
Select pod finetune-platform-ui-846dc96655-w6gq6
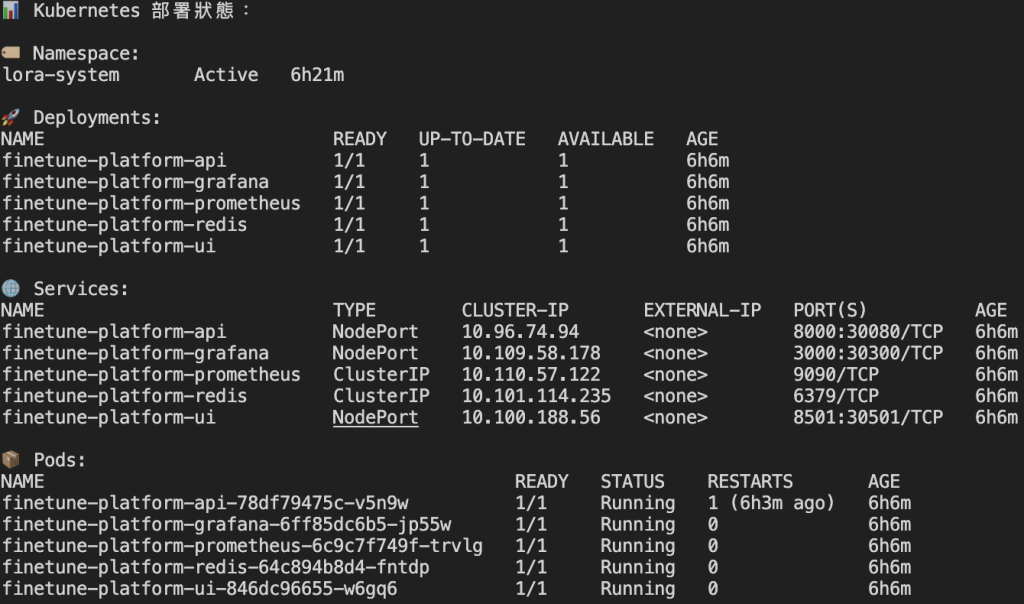tap(199, 589)
